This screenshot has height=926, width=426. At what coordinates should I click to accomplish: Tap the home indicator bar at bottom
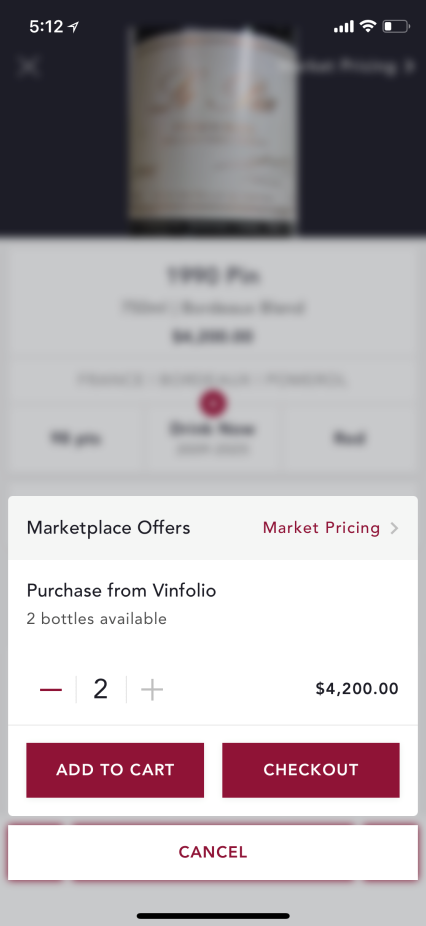pyautogui.click(x=213, y=916)
